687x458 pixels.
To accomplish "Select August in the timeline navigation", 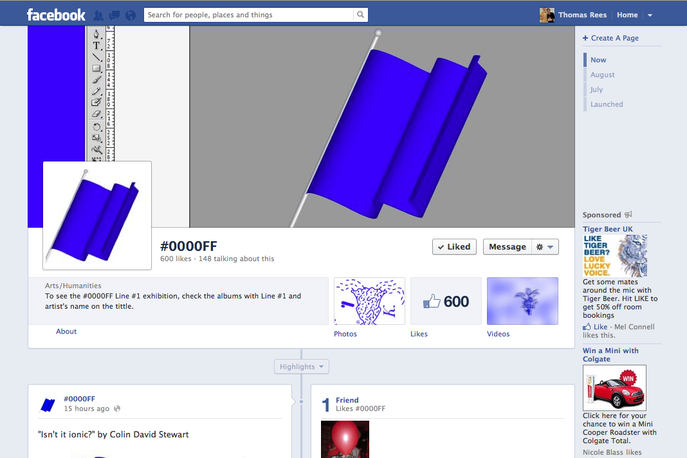I will (602, 75).
